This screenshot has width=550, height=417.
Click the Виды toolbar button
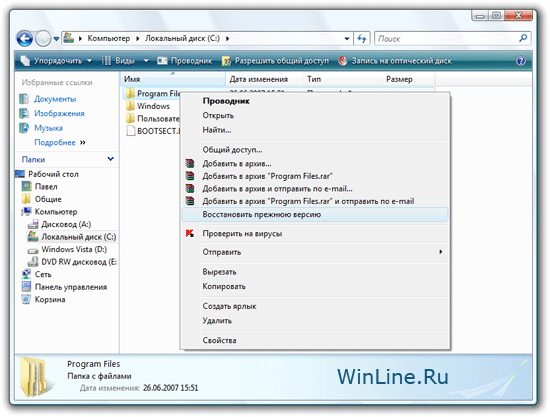pos(119,61)
